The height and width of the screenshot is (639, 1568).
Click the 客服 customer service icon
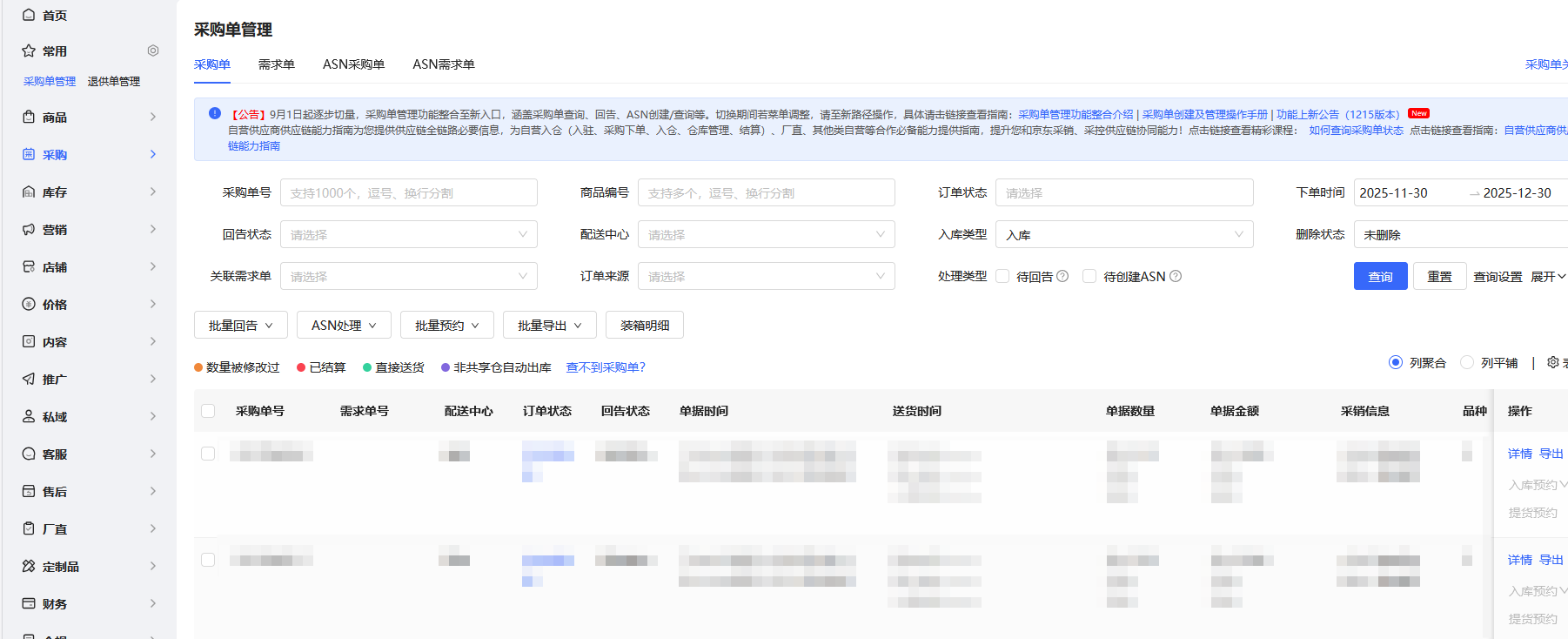pyautogui.click(x=29, y=454)
